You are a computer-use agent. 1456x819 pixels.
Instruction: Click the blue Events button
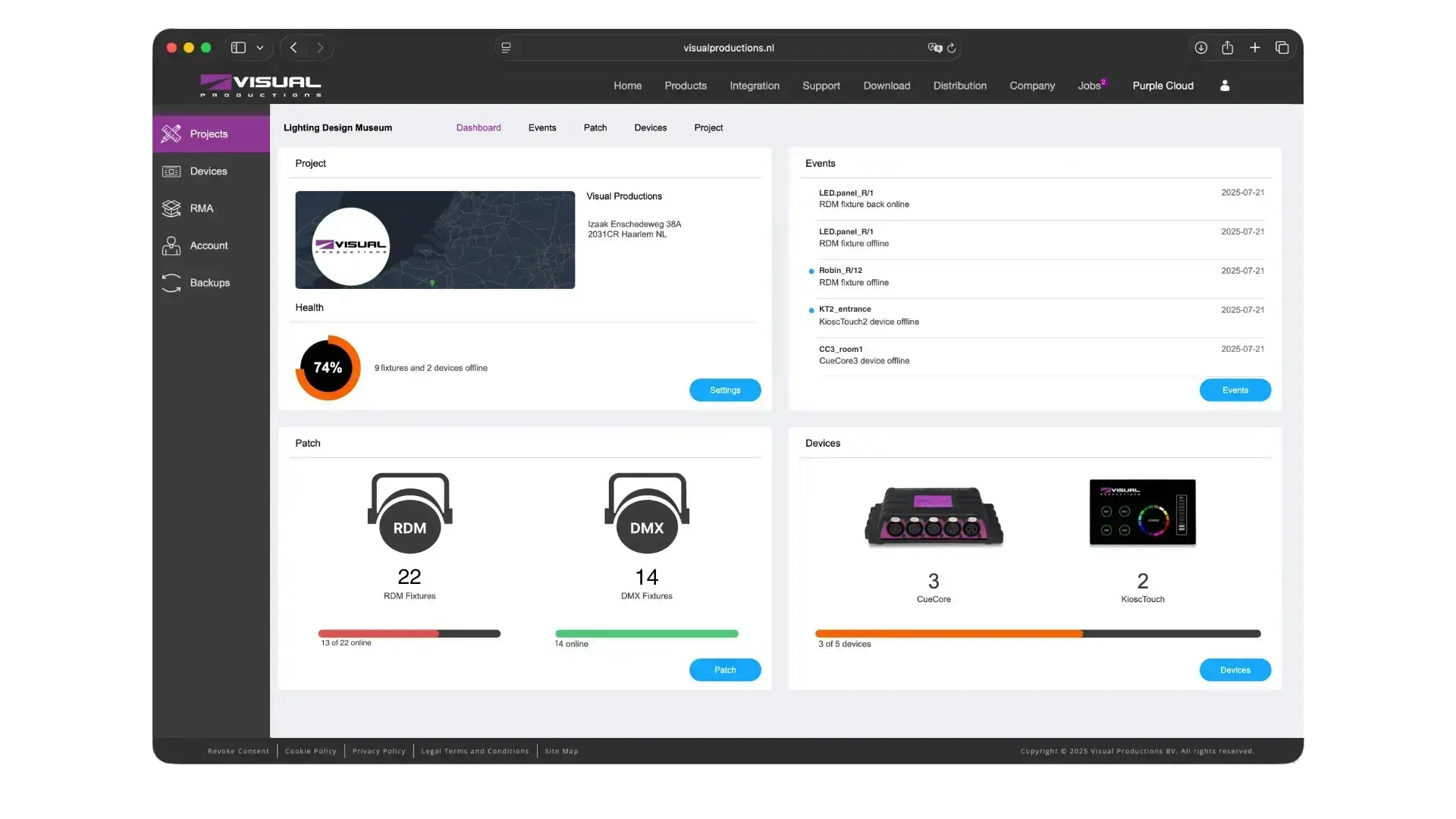pyautogui.click(x=1235, y=390)
